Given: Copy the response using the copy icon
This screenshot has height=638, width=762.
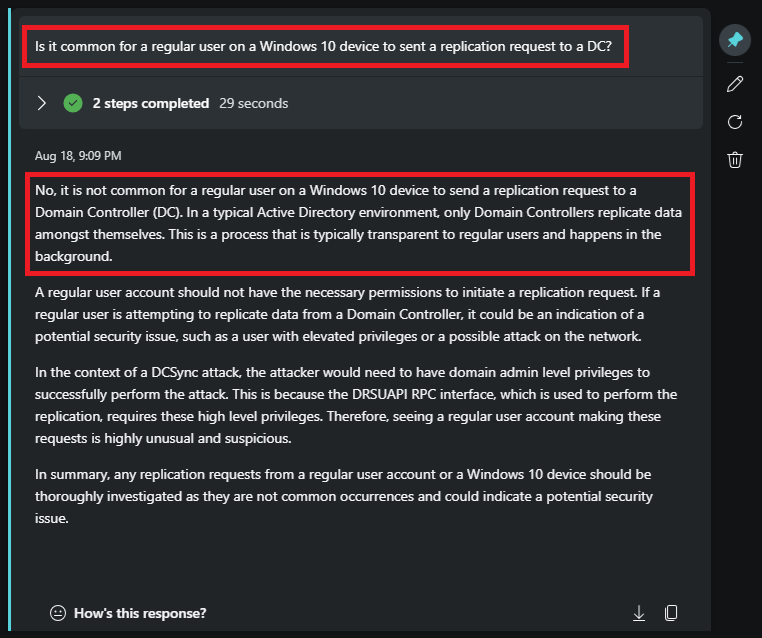Looking at the screenshot, I should tap(672, 613).
